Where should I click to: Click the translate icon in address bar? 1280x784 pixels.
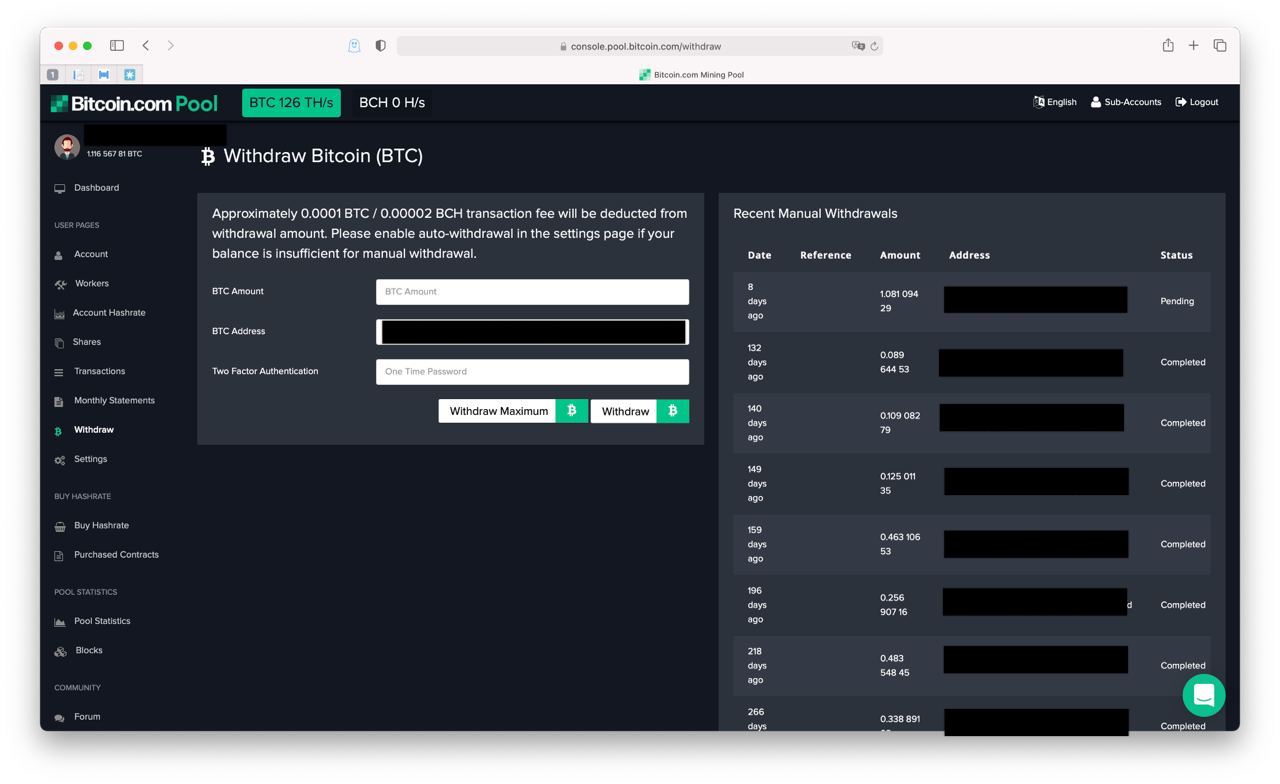coord(857,46)
